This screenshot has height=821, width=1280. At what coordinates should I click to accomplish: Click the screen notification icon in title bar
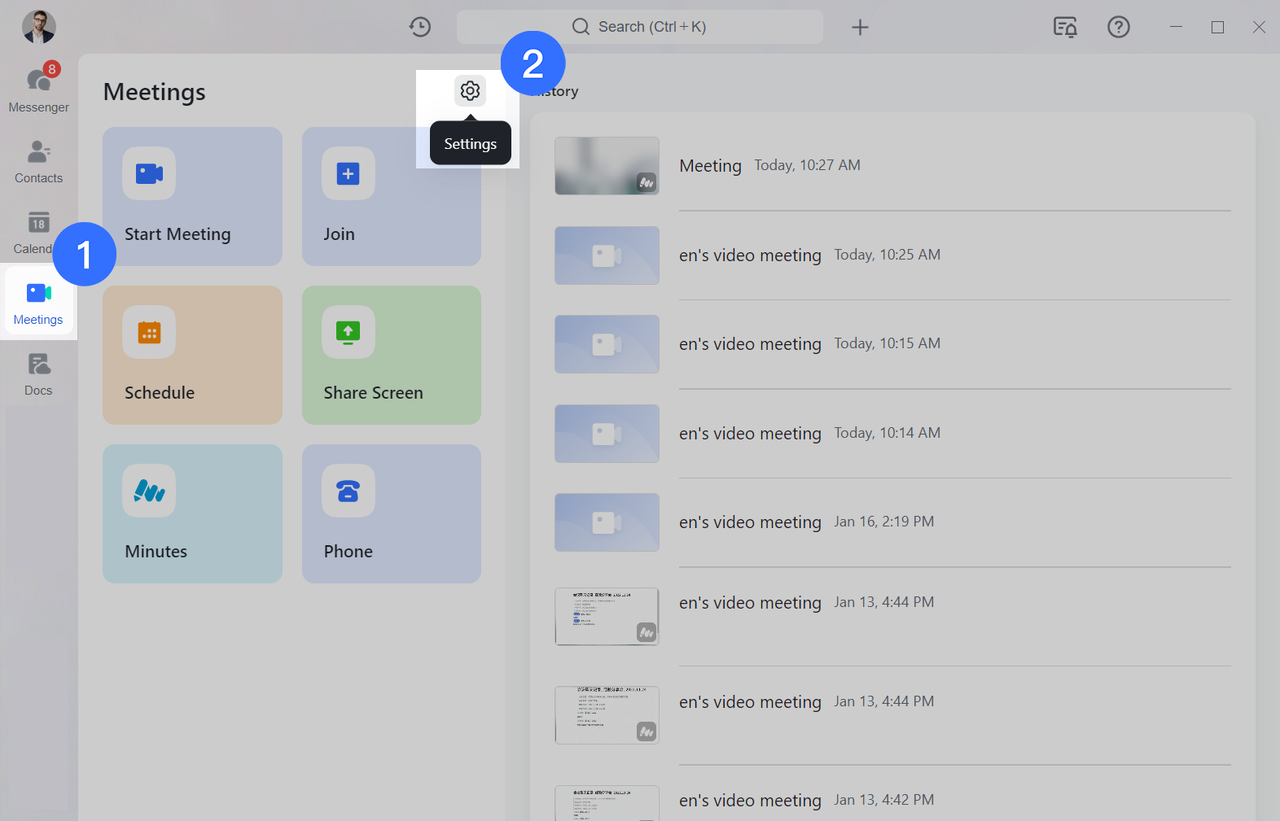1065,27
